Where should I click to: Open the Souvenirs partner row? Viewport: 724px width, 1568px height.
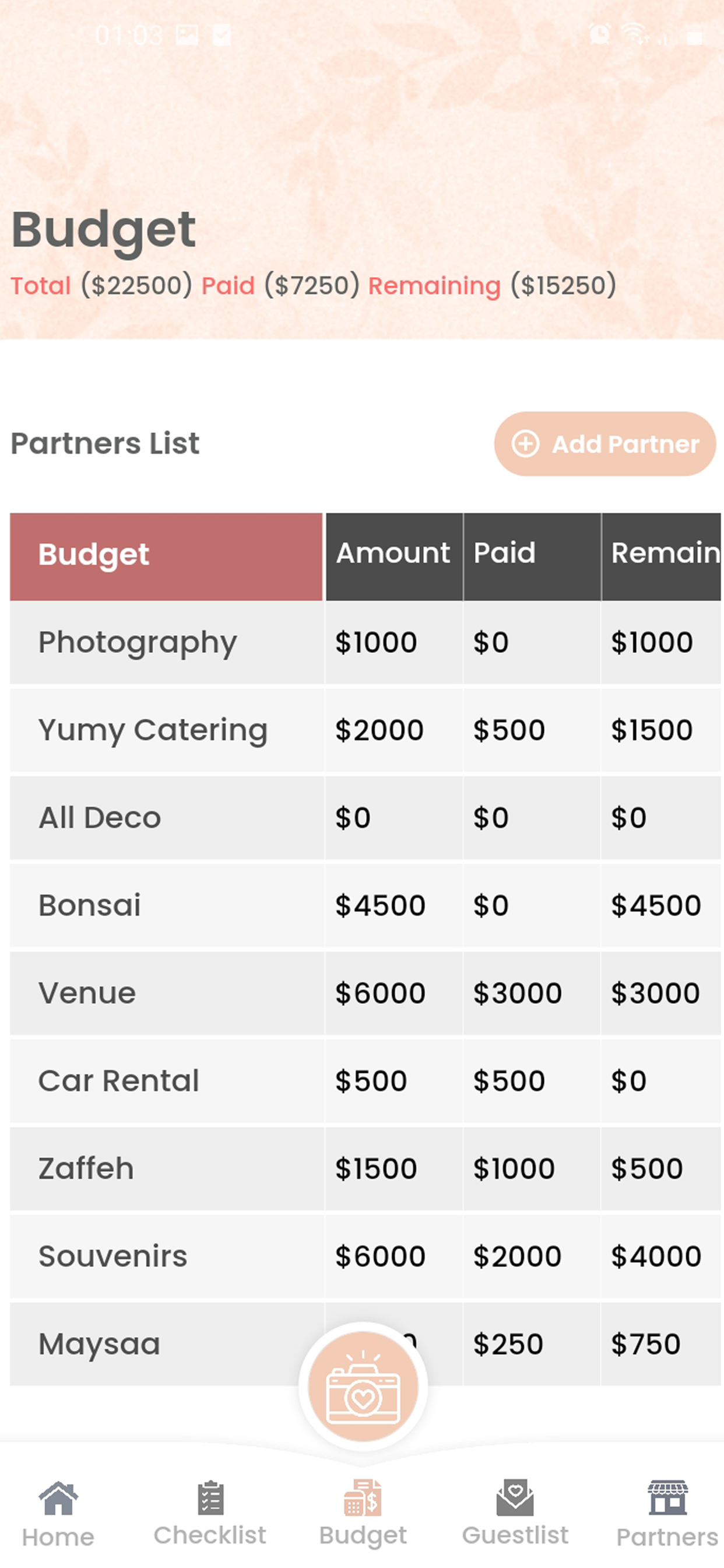365,1256
